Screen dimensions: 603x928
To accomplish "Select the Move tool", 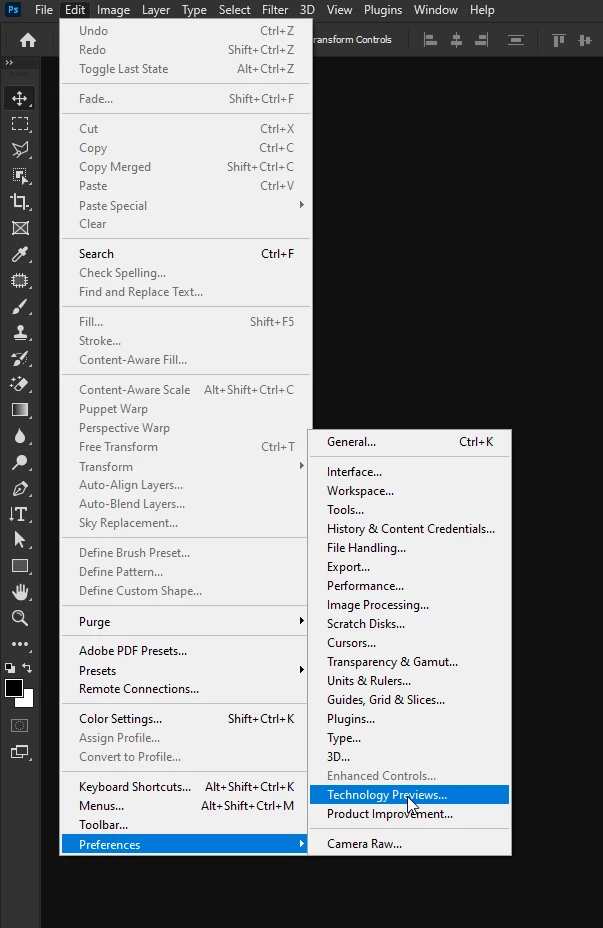I will [20, 98].
